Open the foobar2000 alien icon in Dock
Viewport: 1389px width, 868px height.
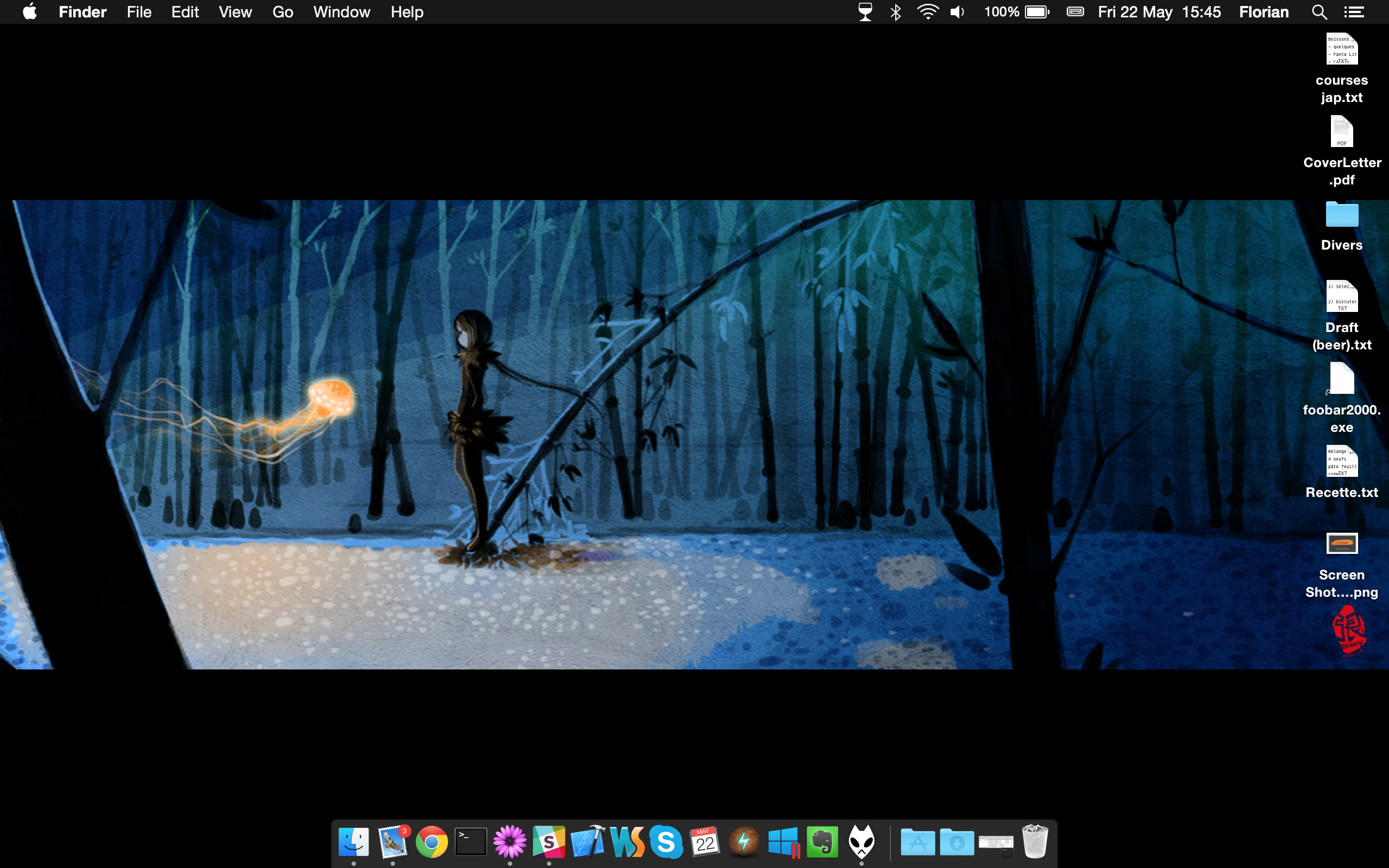(862, 842)
